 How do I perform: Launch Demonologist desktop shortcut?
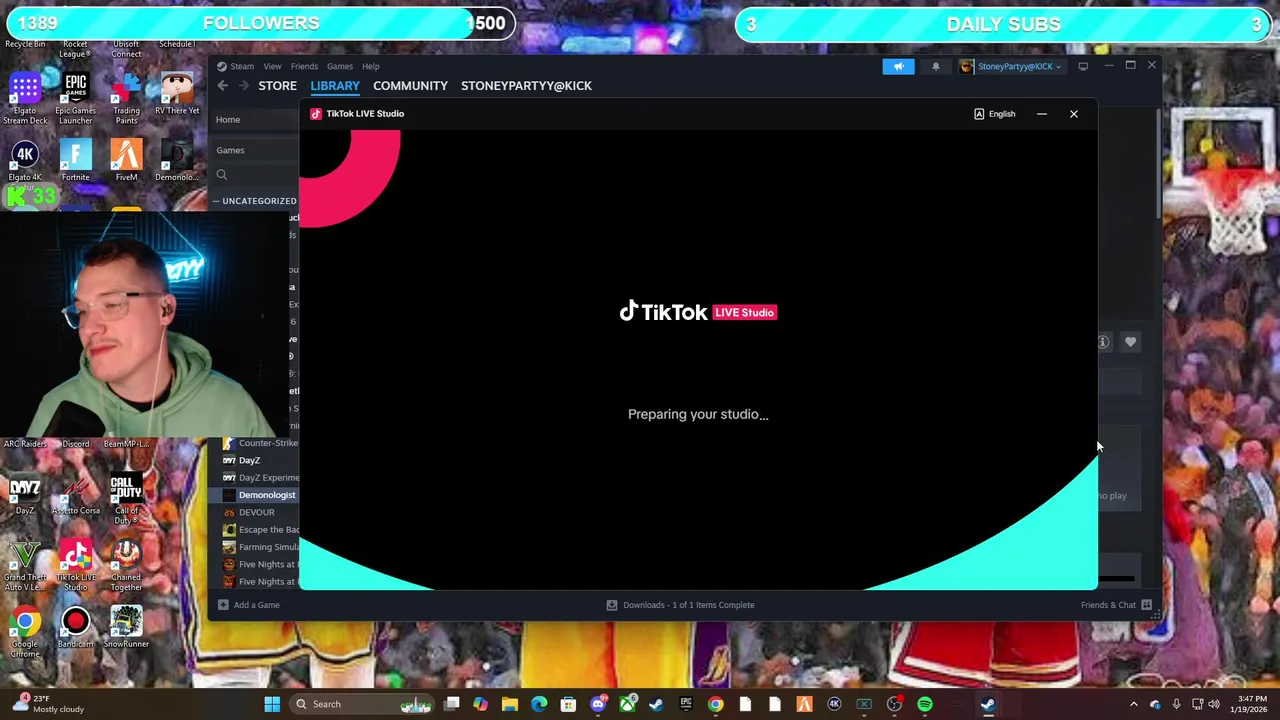pos(177,161)
